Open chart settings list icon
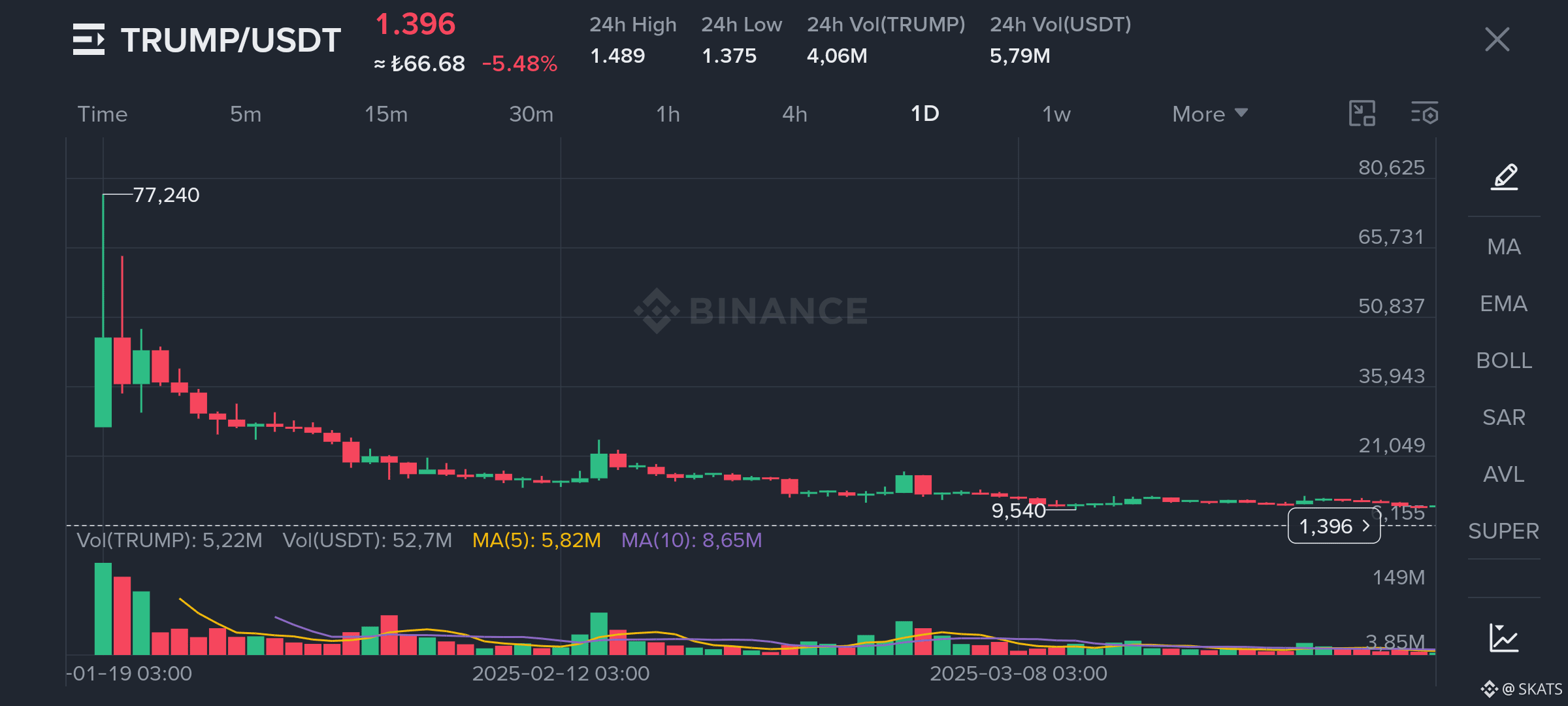This screenshot has height=706, width=1568. (1424, 114)
